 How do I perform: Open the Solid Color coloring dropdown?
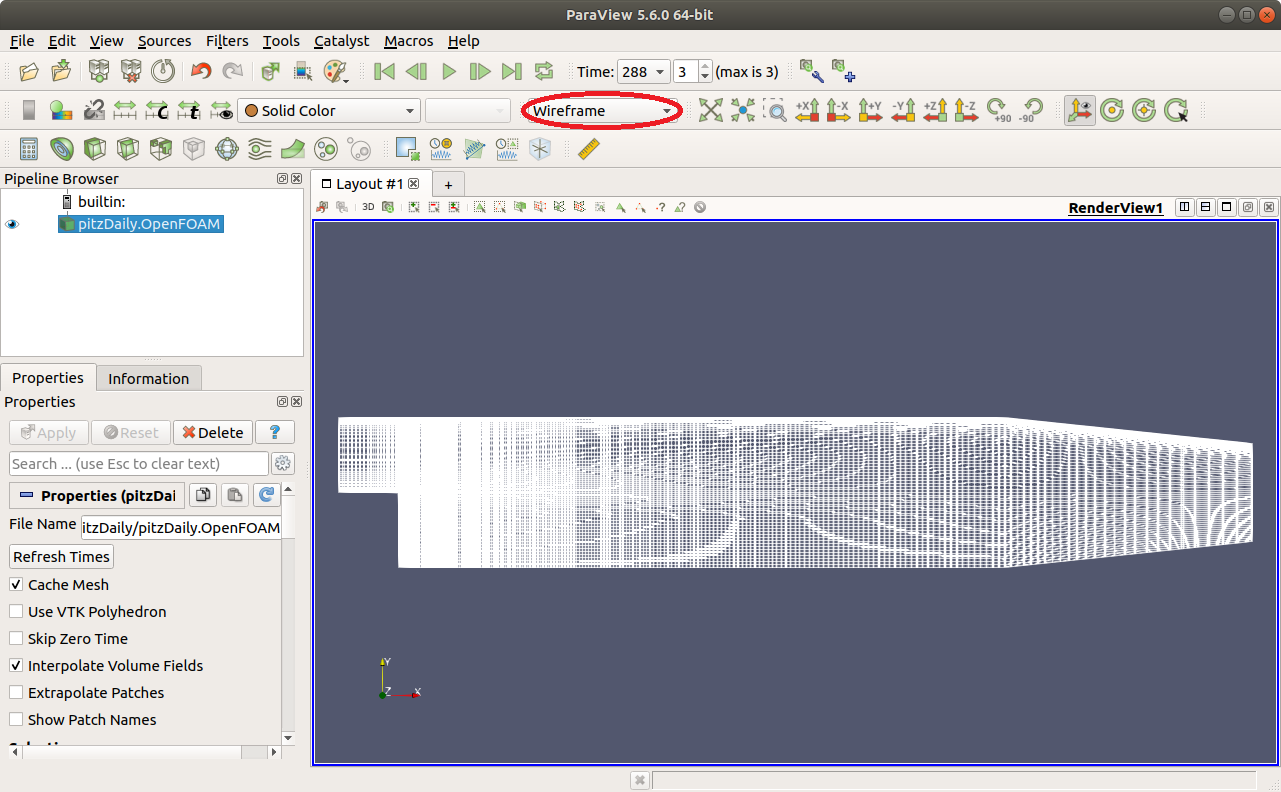(328, 111)
